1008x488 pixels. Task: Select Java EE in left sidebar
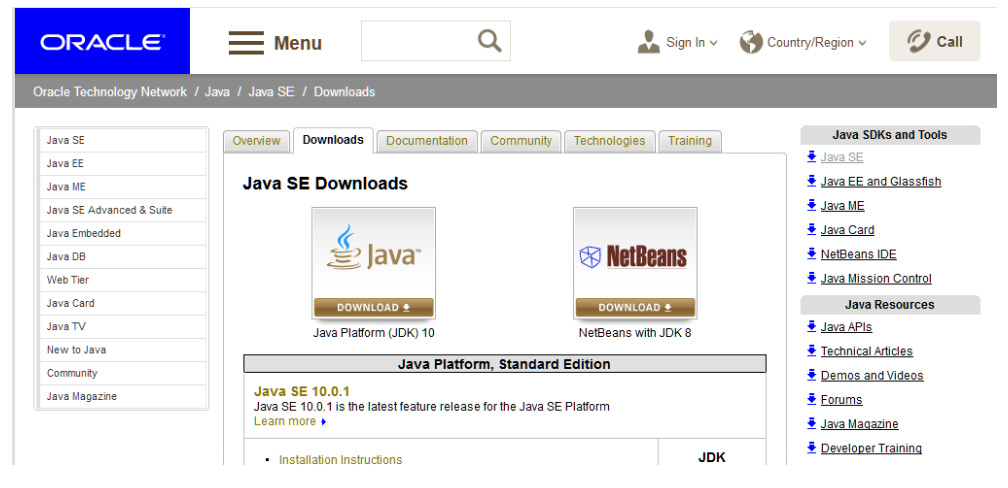coord(123,163)
